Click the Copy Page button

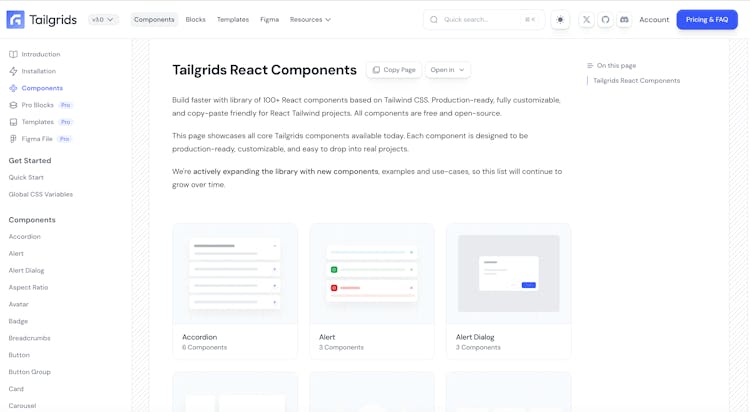(393, 70)
